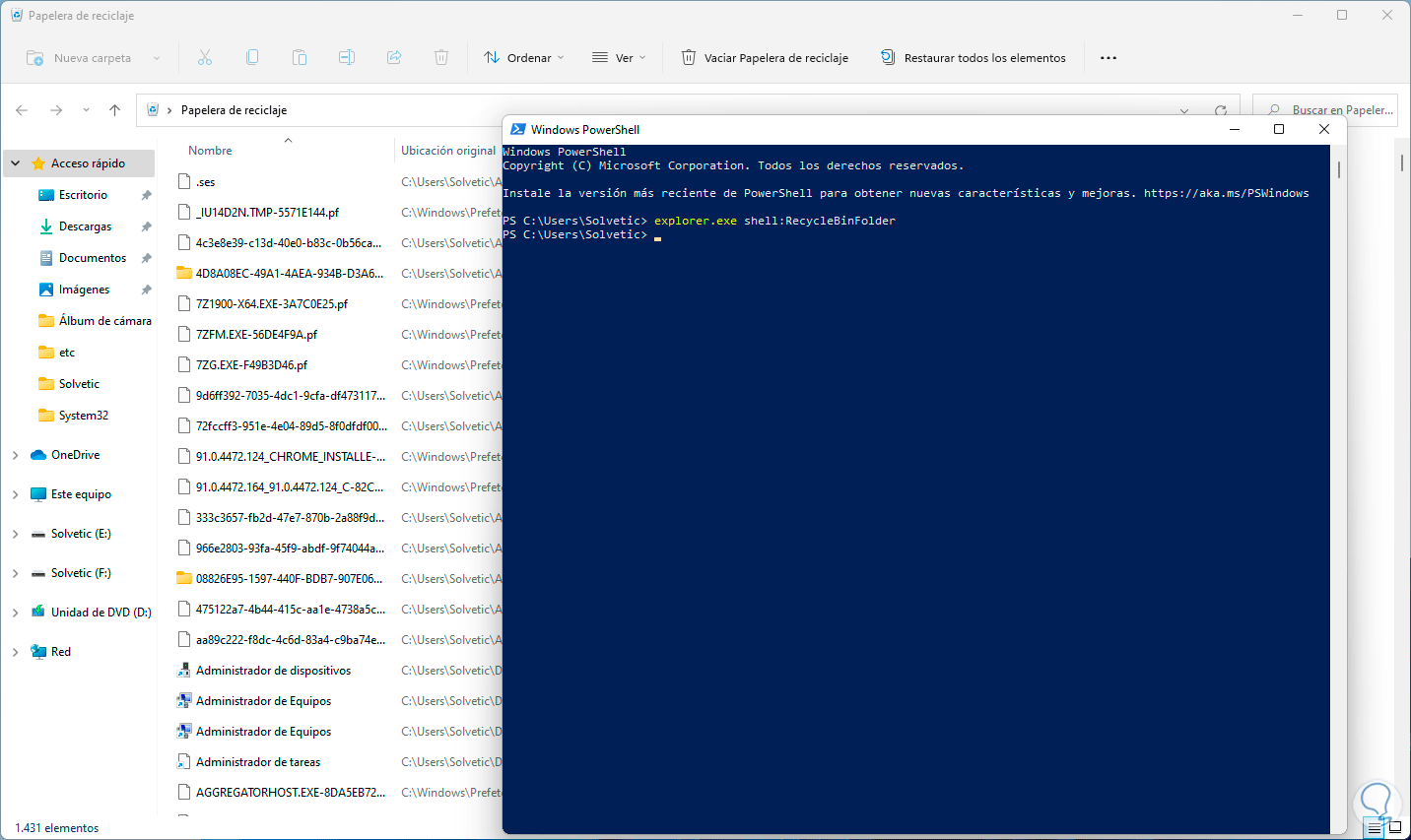Click the Copy icon in the Explorer toolbar

click(252, 58)
